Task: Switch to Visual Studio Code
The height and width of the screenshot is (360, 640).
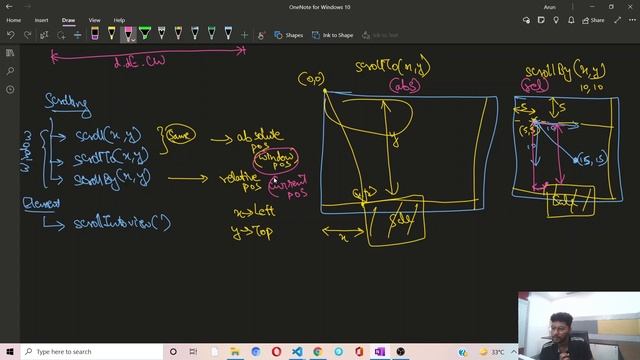Action: (297, 351)
